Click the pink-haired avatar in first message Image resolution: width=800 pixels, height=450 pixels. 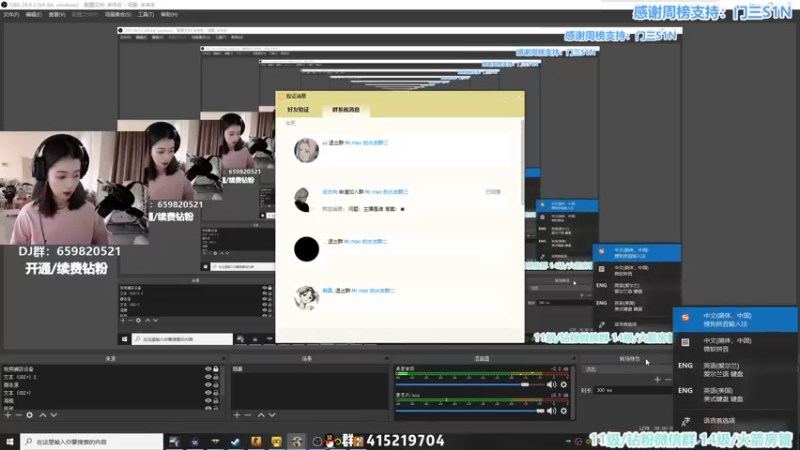click(x=306, y=150)
